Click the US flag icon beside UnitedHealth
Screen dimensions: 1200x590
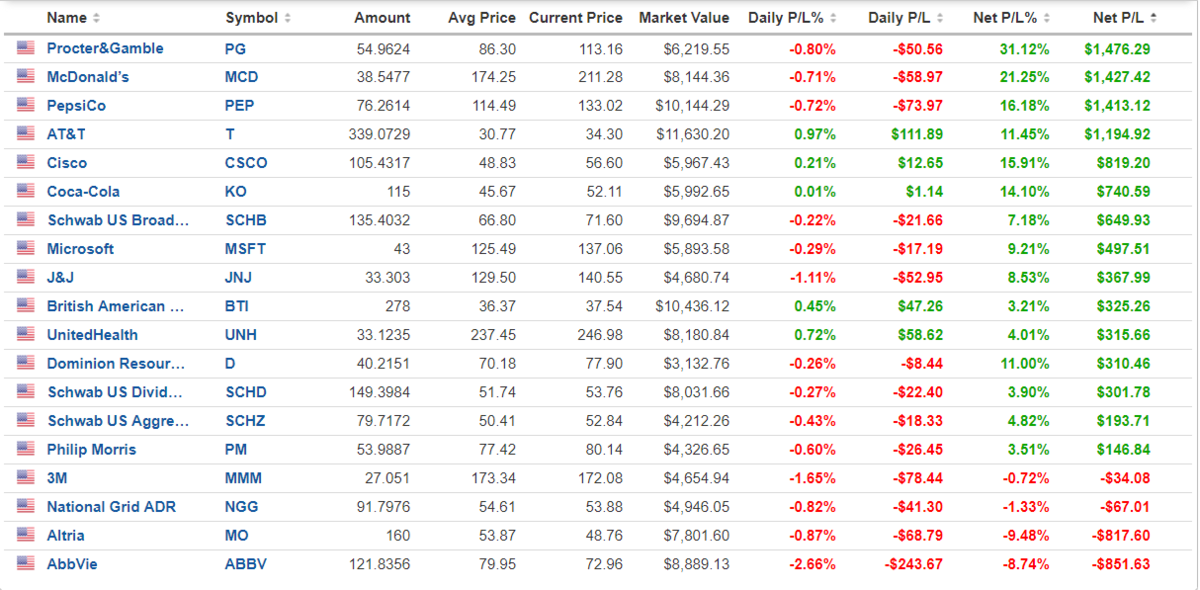pos(25,335)
